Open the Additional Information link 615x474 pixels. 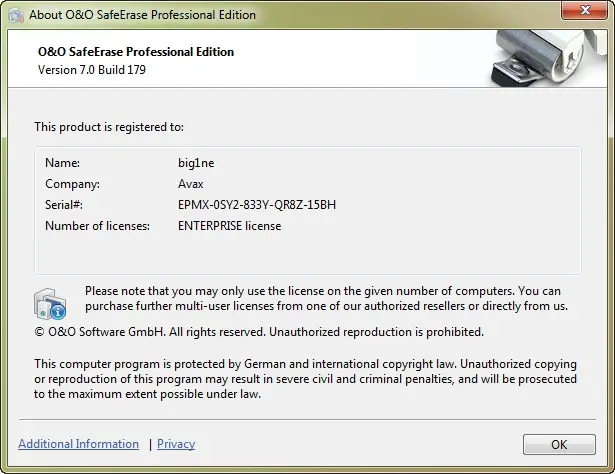point(78,444)
